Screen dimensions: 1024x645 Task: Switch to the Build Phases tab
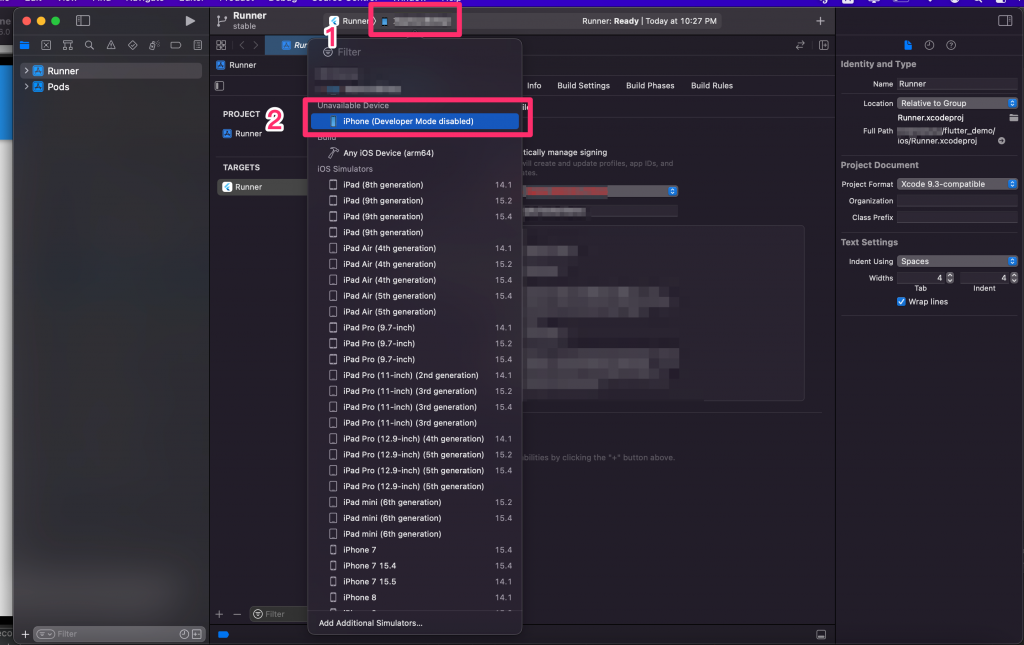[x=650, y=86]
